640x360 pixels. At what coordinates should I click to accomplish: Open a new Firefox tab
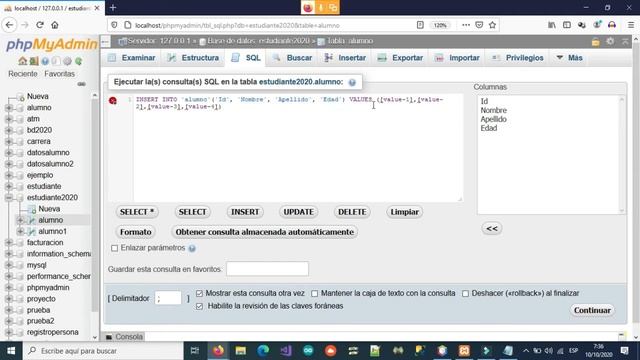[113, 8]
